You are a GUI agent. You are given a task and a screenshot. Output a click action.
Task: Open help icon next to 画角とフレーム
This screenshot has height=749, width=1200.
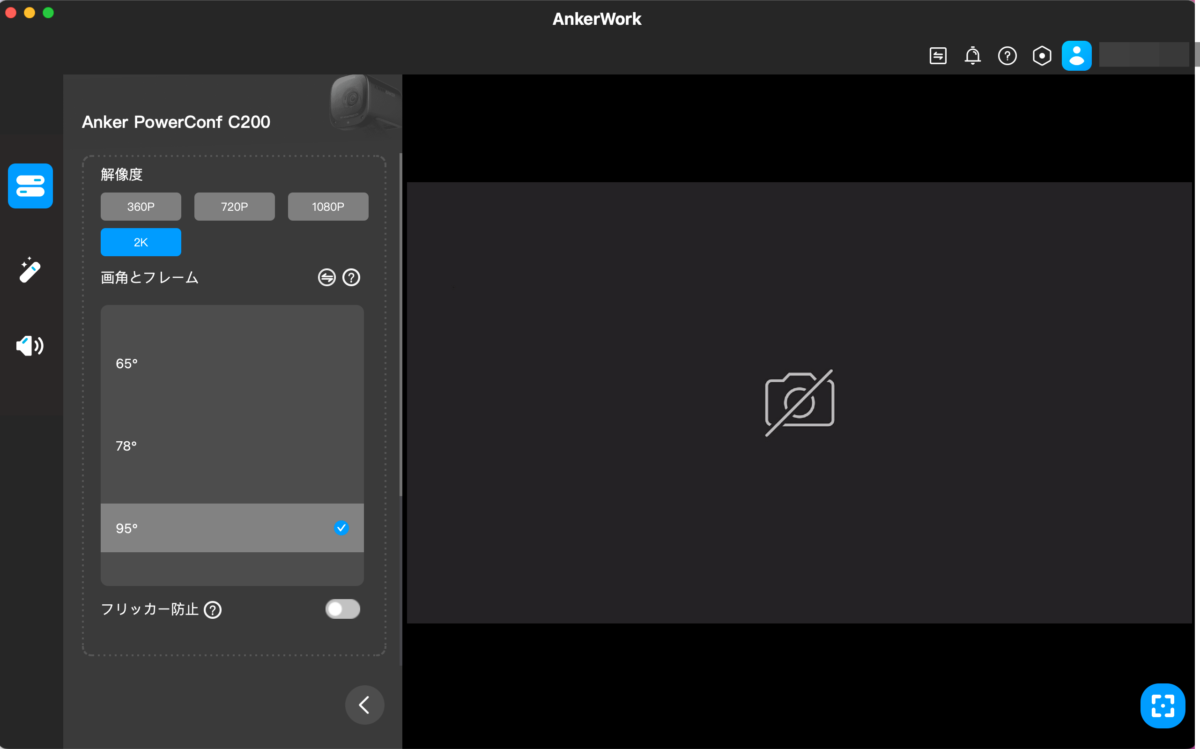(x=351, y=278)
